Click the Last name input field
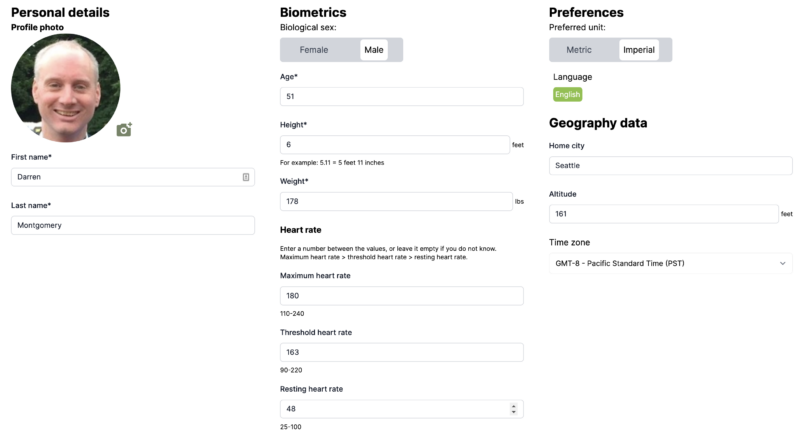The height and width of the screenshot is (437, 800). (x=133, y=226)
